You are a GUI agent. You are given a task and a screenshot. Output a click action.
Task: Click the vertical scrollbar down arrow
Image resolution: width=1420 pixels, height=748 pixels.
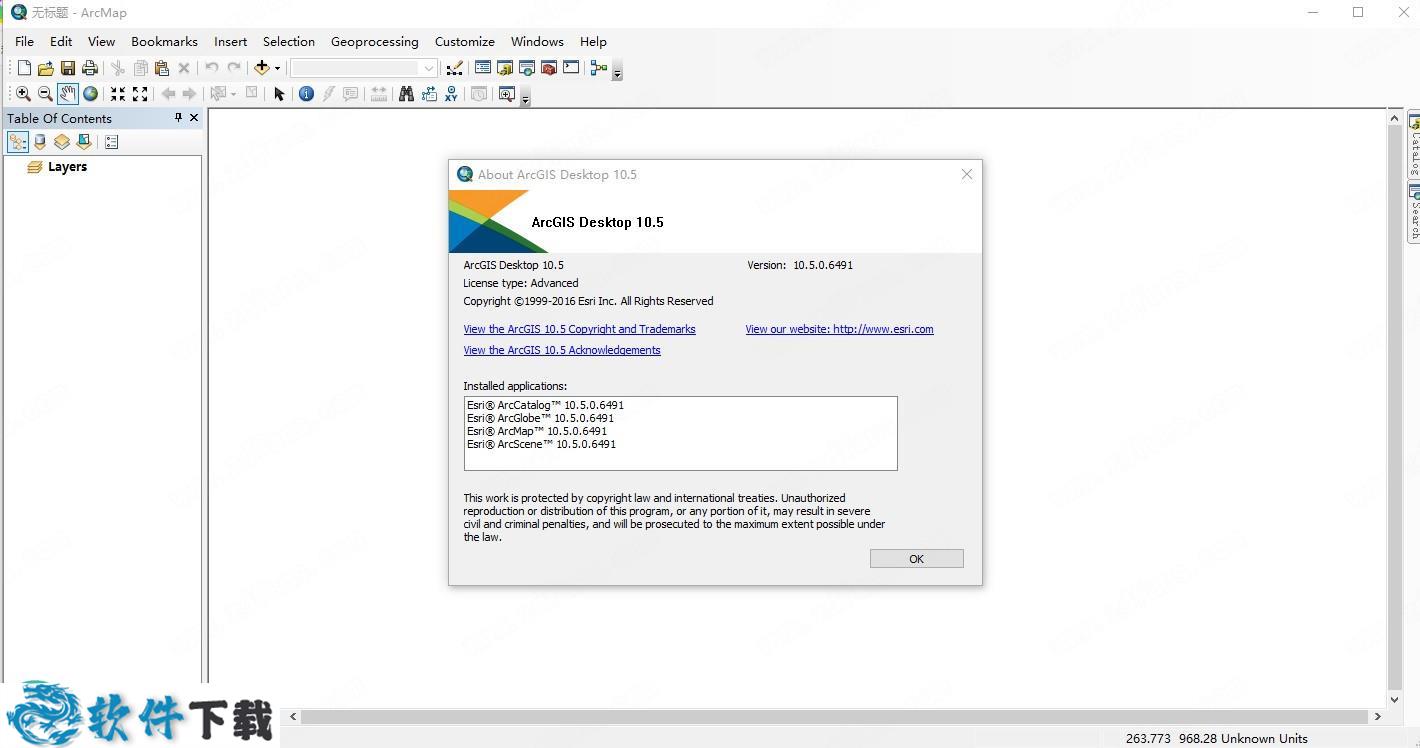point(1395,700)
